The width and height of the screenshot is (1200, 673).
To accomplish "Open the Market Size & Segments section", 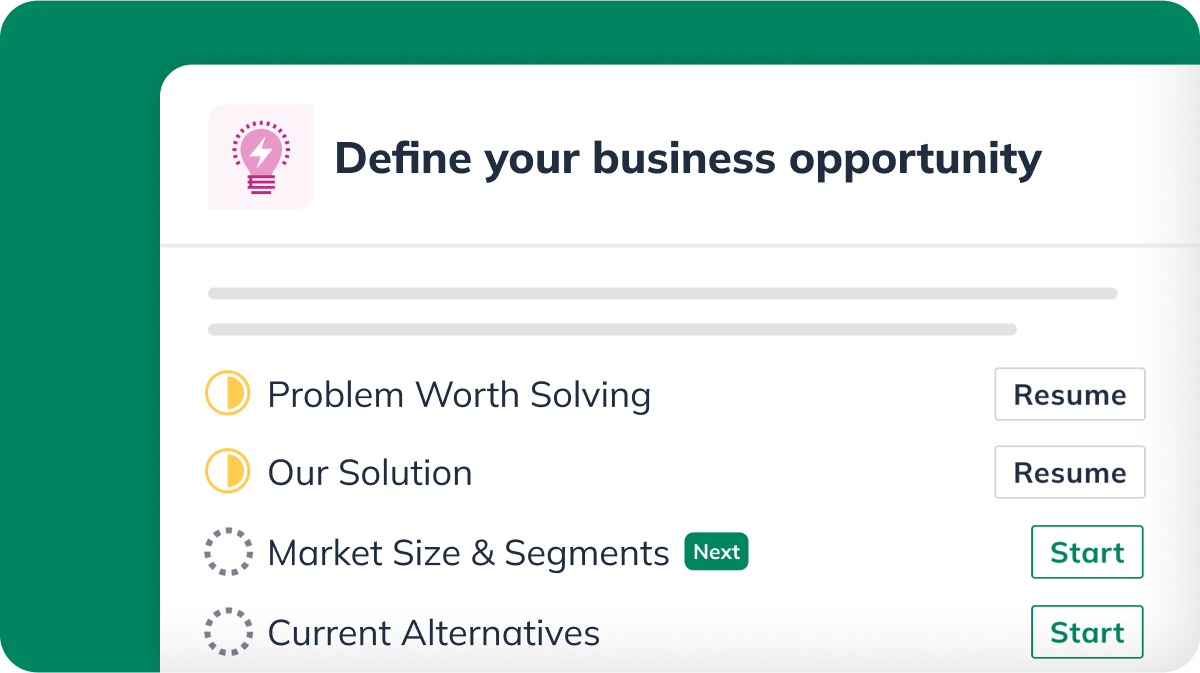I will 468,551.
